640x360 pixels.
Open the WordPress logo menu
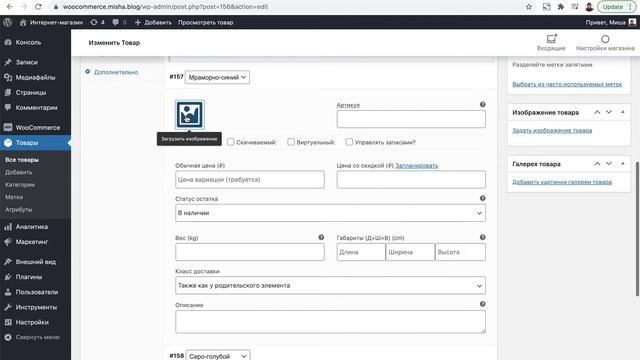pos(7,22)
